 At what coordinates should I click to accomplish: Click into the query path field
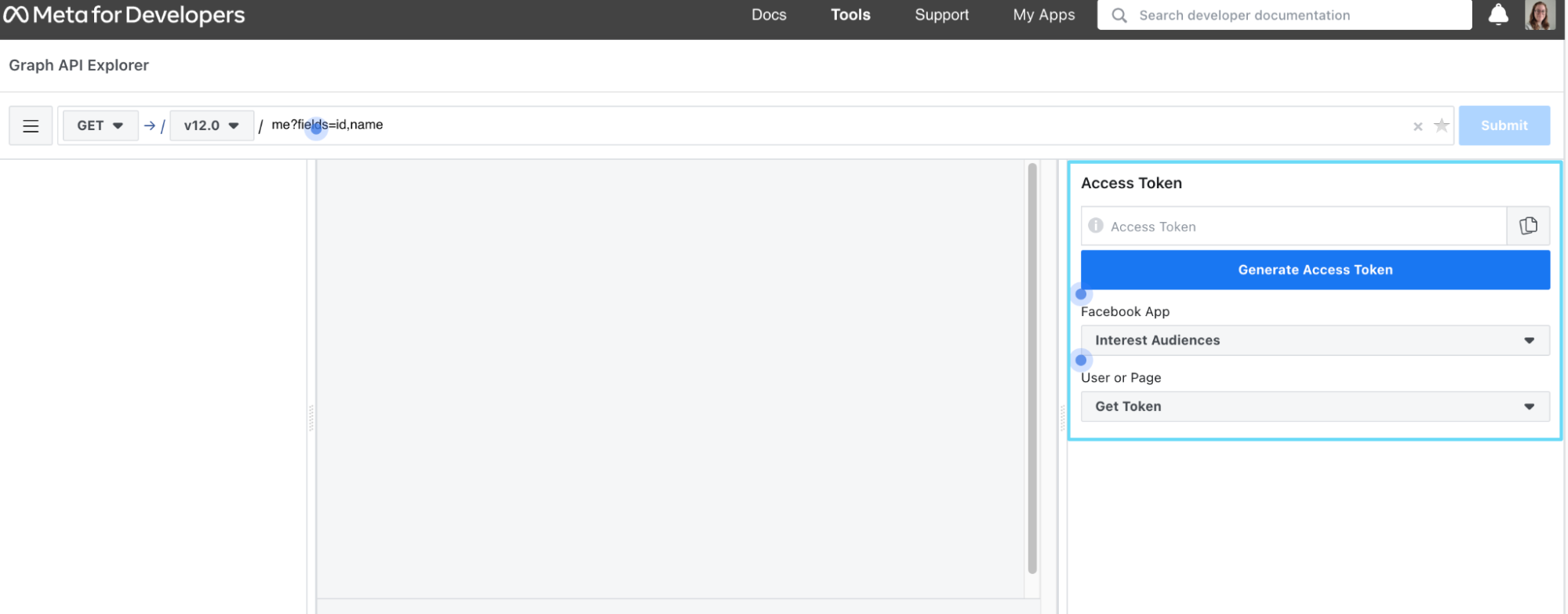coord(835,125)
